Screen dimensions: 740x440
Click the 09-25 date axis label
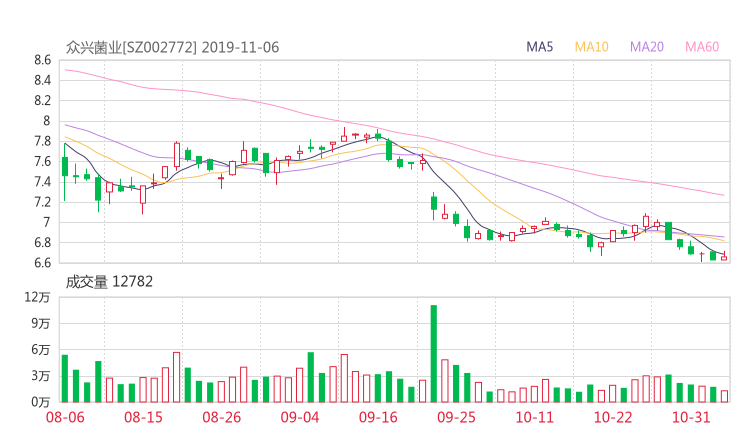click(x=456, y=417)
